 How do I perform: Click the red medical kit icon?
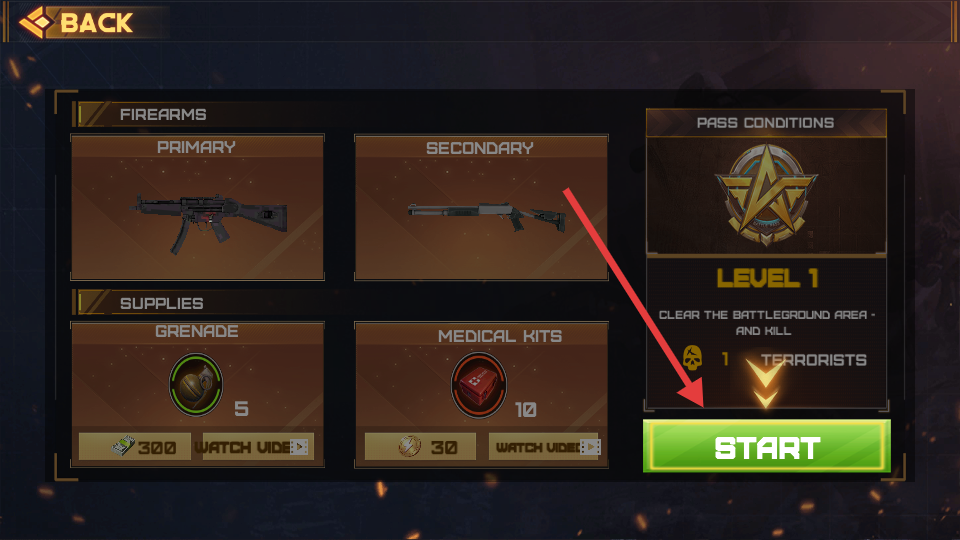pos(479,384)
